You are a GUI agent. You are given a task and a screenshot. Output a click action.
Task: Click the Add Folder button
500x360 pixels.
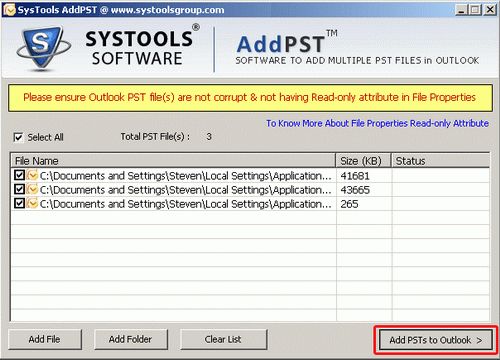pos(131,339)
